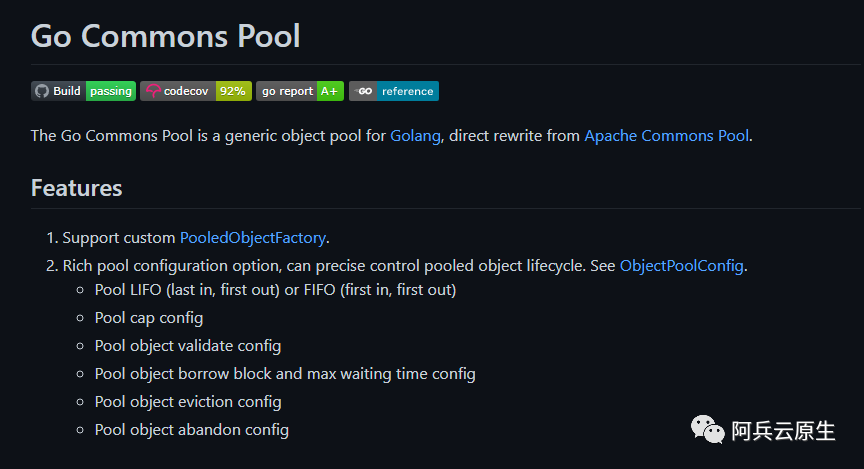Click Pool object eviction config item

point(188,402)
